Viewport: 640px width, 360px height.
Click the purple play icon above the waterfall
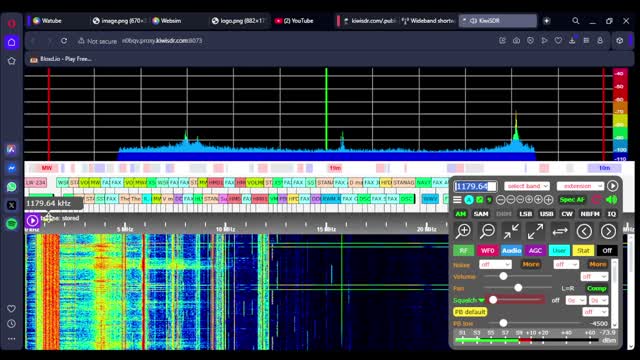[32, 220]
